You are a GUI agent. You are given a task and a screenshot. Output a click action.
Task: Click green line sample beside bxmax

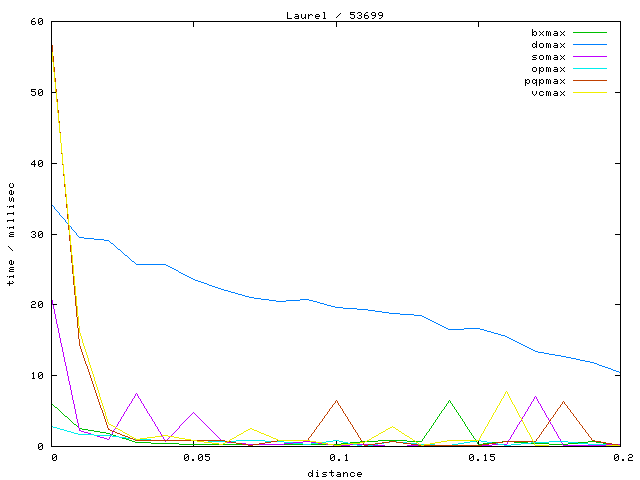point(590,33)
